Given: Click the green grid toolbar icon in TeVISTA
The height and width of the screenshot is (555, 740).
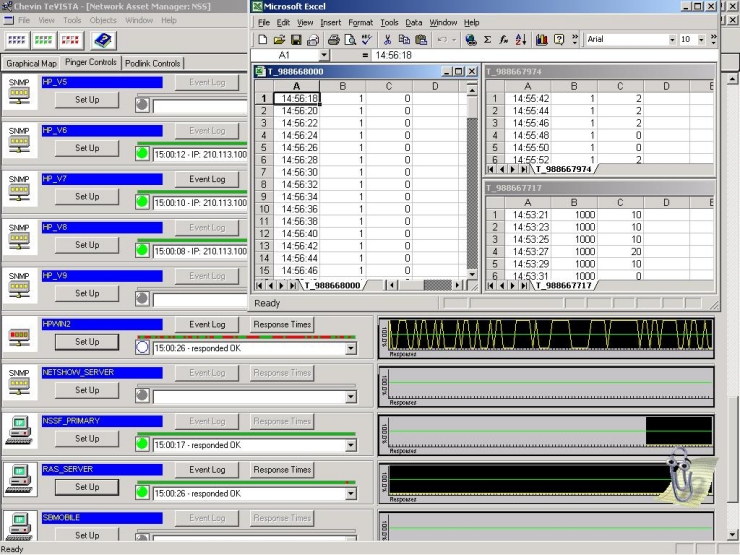Looking at the screenshot, I should [x=43, y=40].
